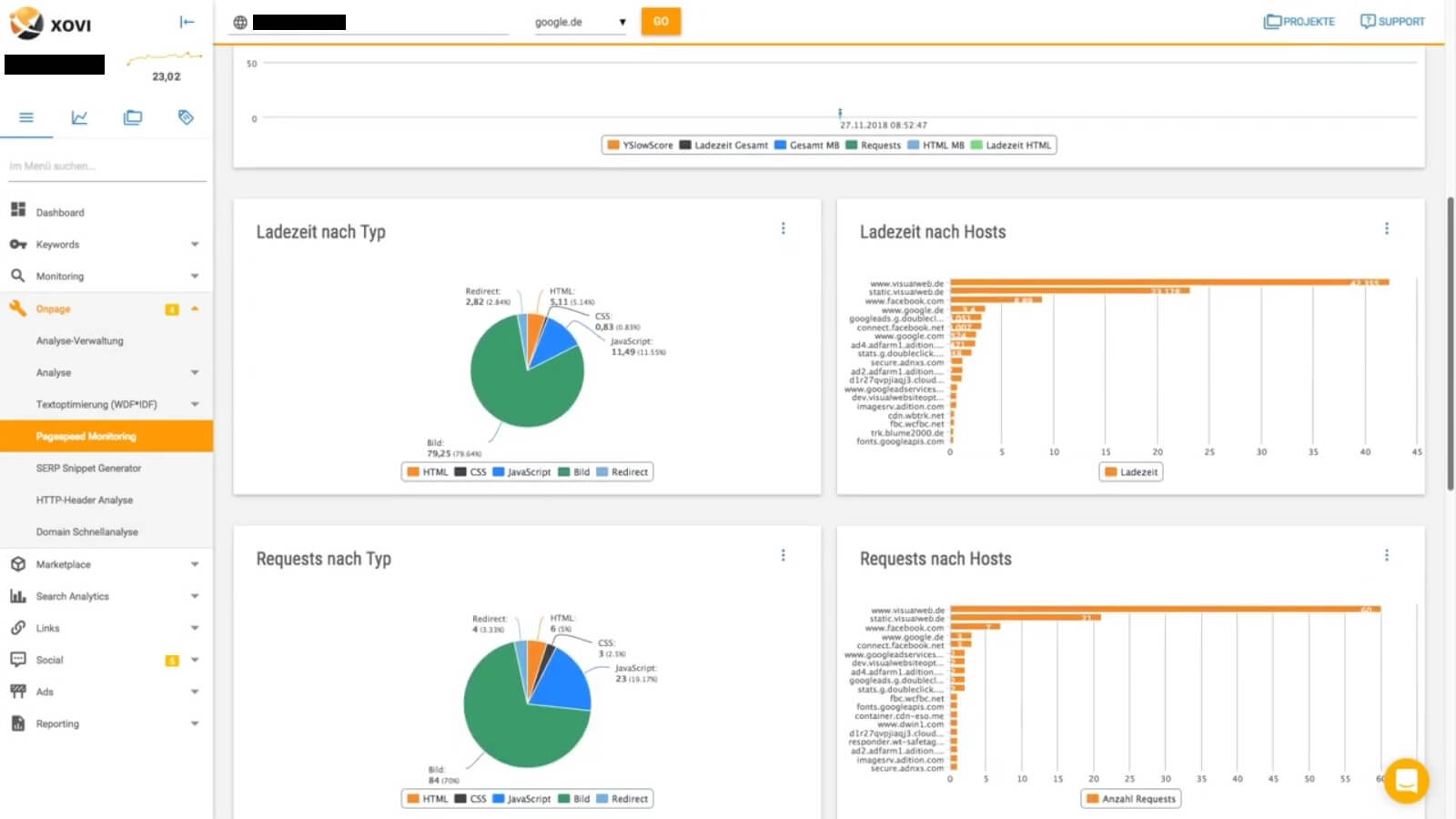The width and height of the screenshot is (1456, 819).
Task: Click the menu search input field
Action: 105,167
